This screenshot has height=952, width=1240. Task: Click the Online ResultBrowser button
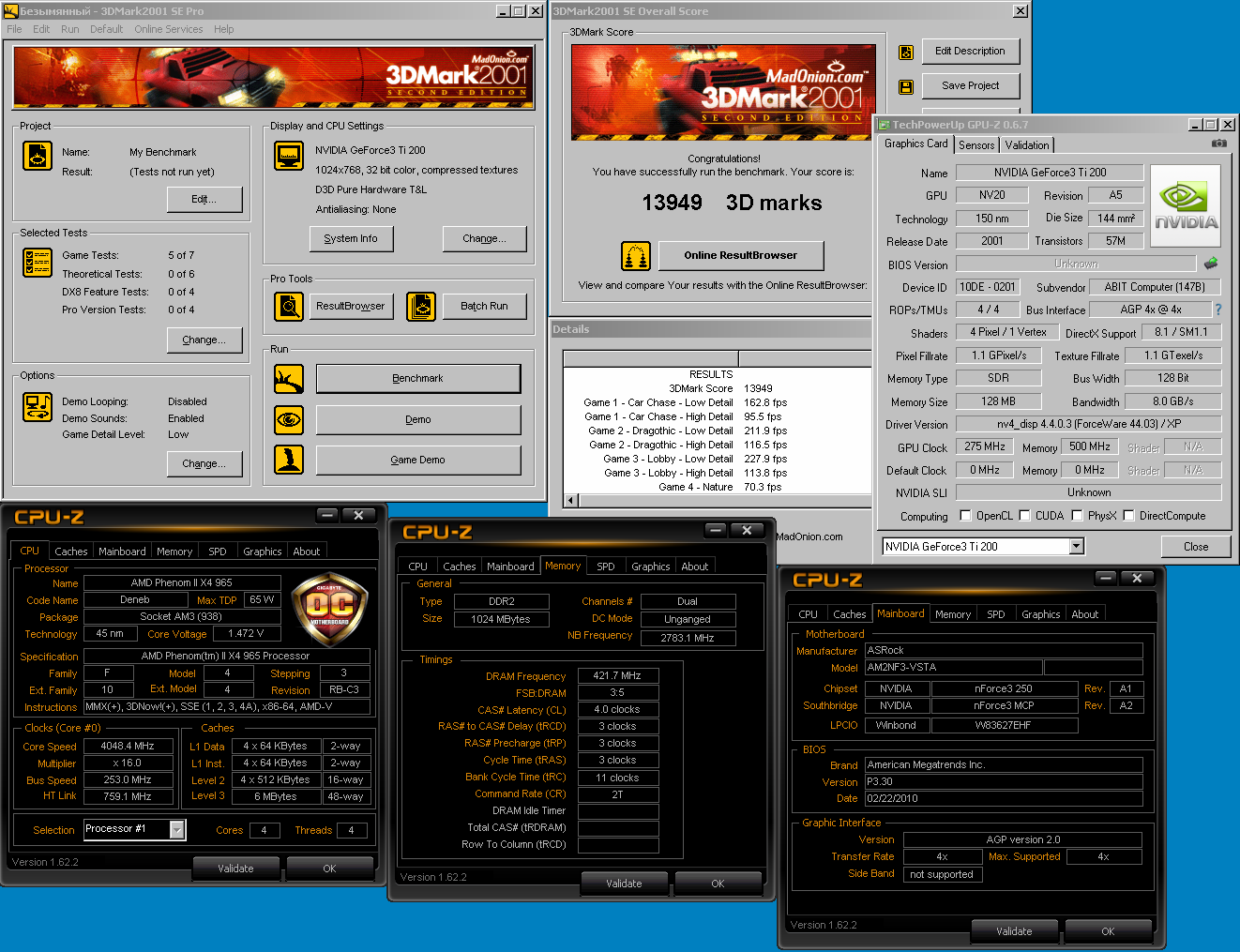(741, 256)
